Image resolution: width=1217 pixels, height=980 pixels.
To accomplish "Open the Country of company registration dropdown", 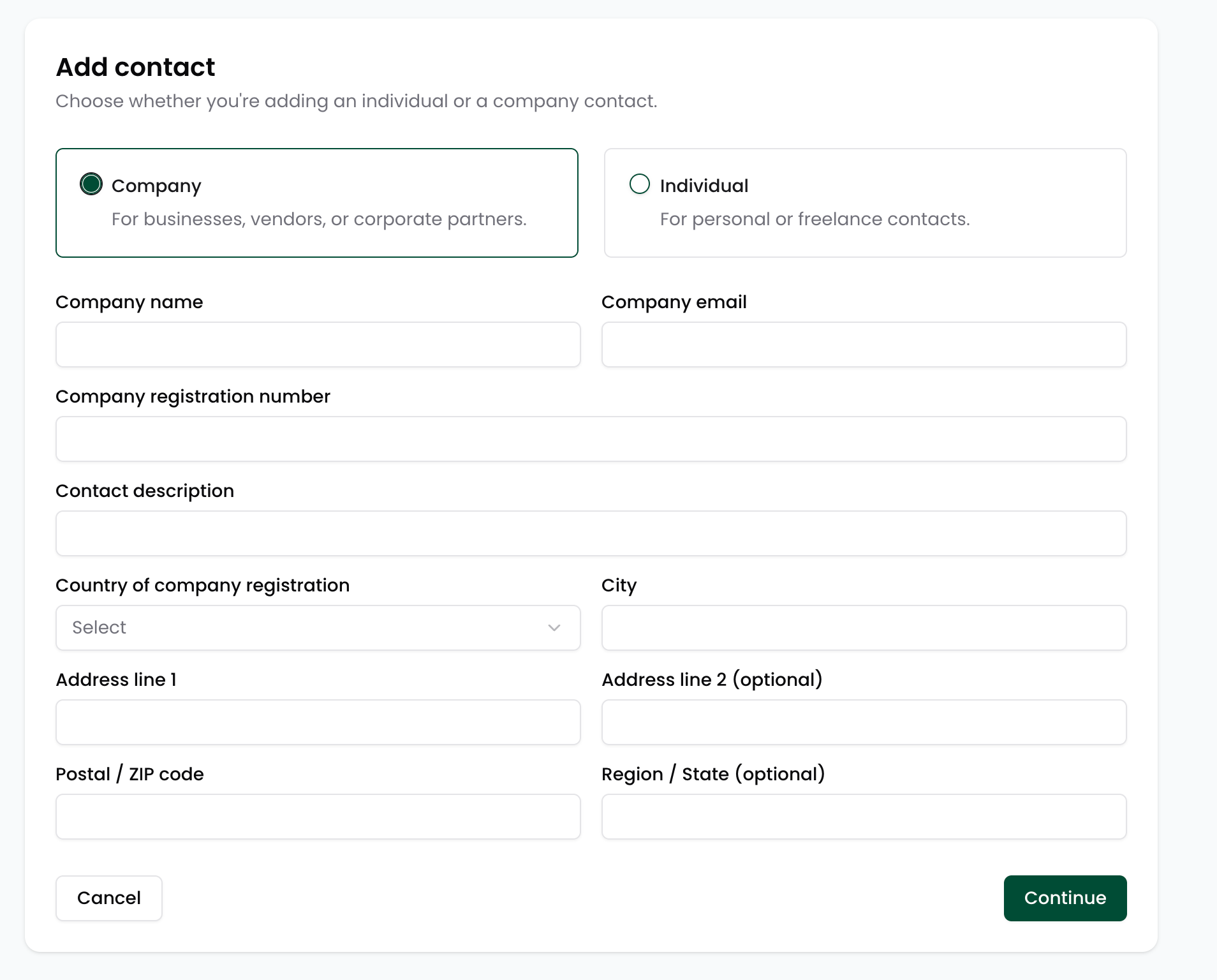I will 318,628.
